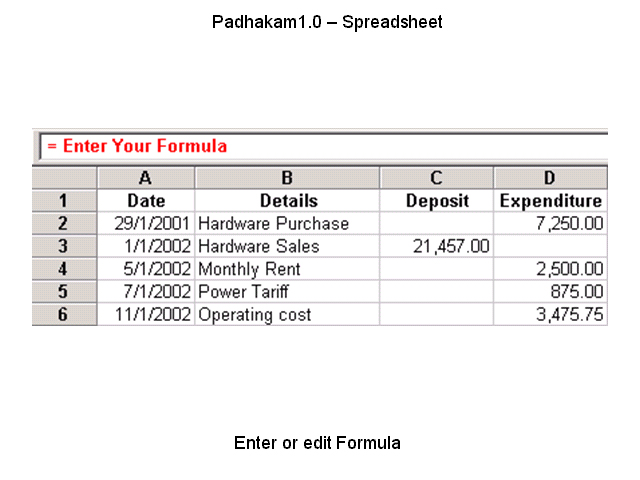Select the 11/1/2002 date cell
Screen dimensions: 640x480
[146, 314]
